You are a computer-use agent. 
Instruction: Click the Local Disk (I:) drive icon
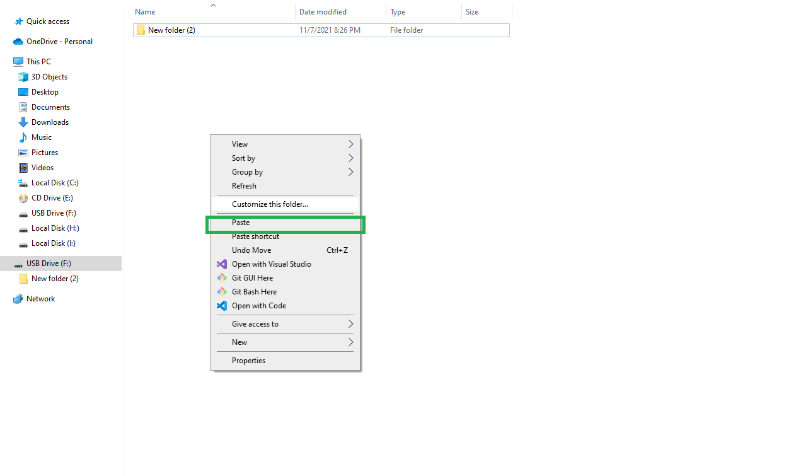23,244
